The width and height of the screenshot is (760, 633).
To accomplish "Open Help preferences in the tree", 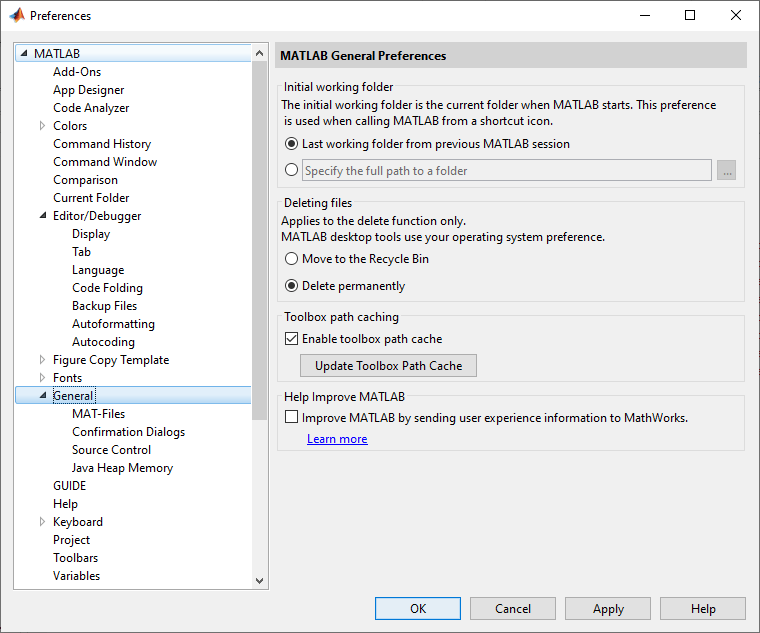I will (65, 504).
